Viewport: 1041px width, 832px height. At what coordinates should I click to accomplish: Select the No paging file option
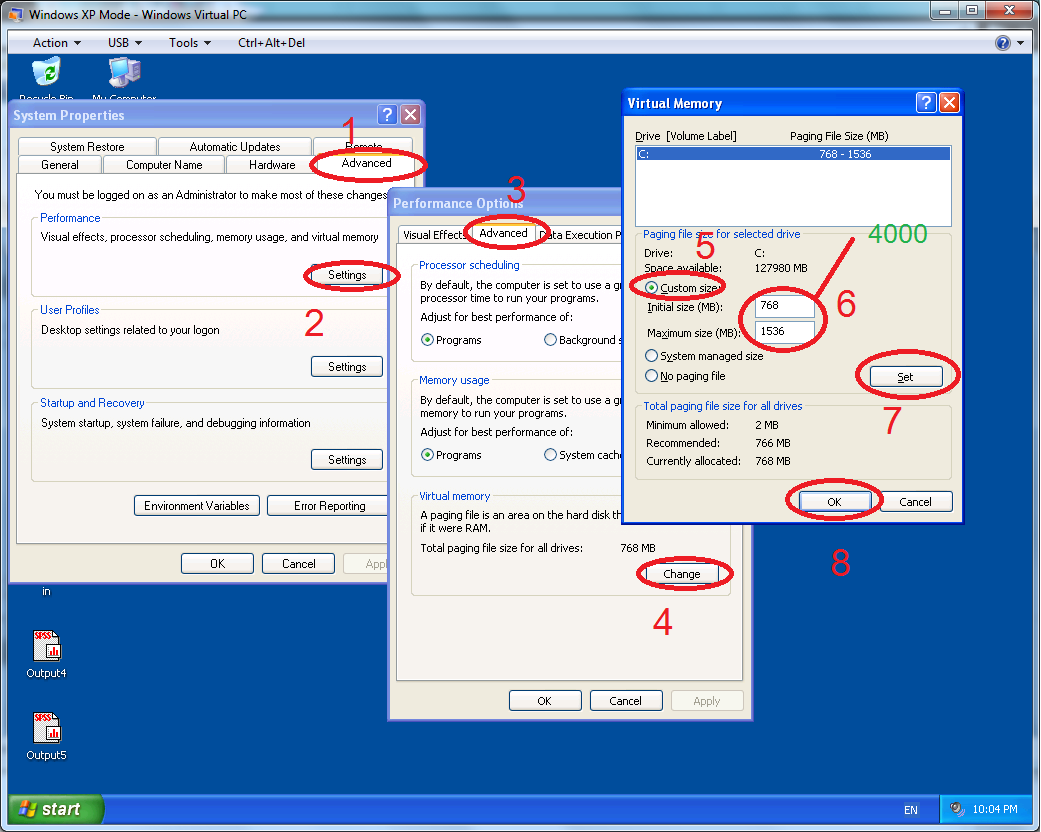pos(651,376)
